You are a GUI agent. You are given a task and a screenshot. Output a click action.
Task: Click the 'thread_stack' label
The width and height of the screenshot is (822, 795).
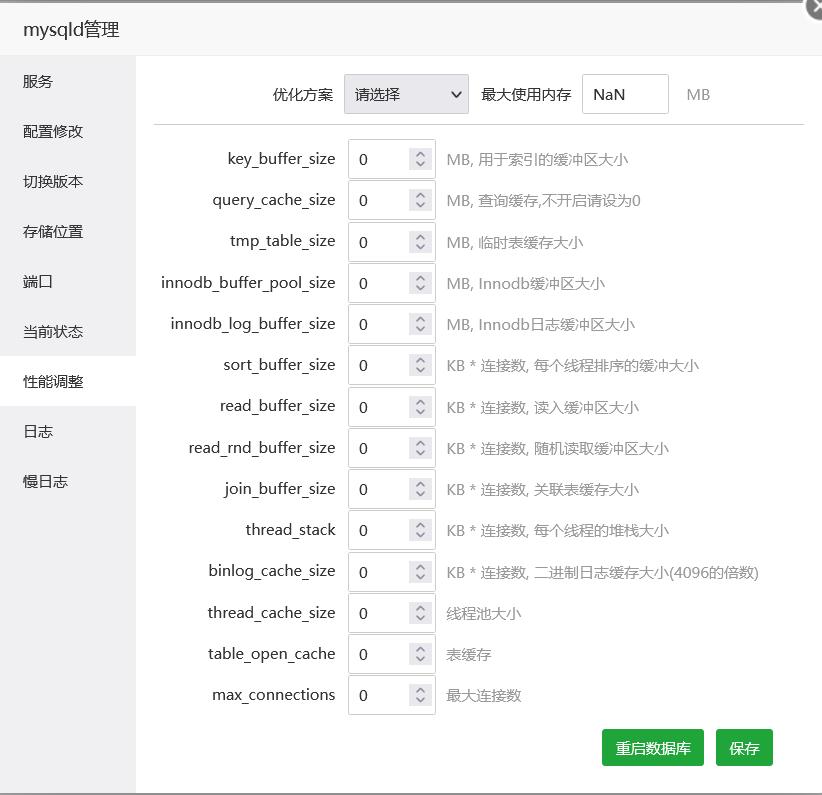(x=290, y=530)
